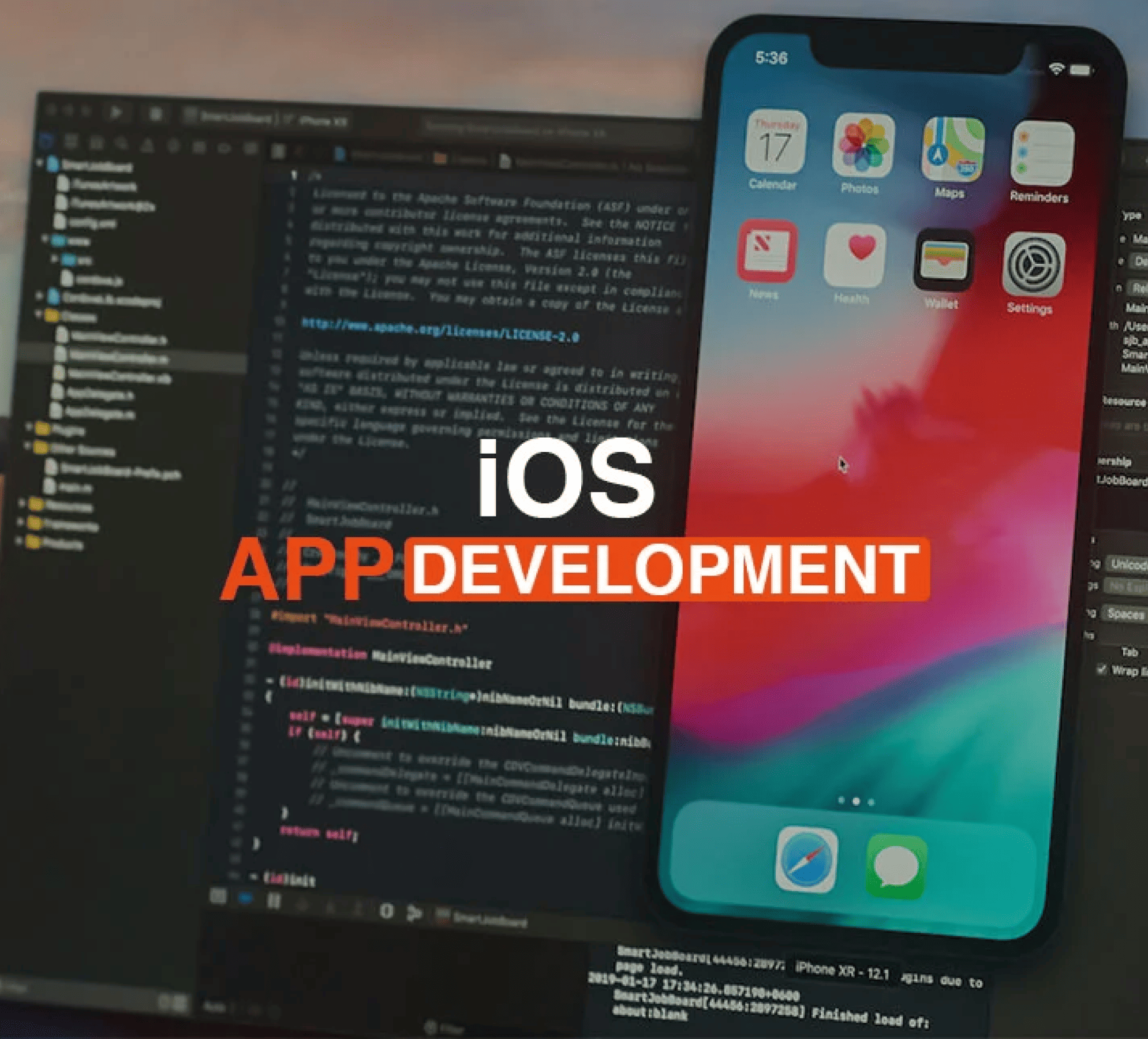Open the Health app icon
This screenshot has width=1148, height=1039.
click(x=855, y=256)
